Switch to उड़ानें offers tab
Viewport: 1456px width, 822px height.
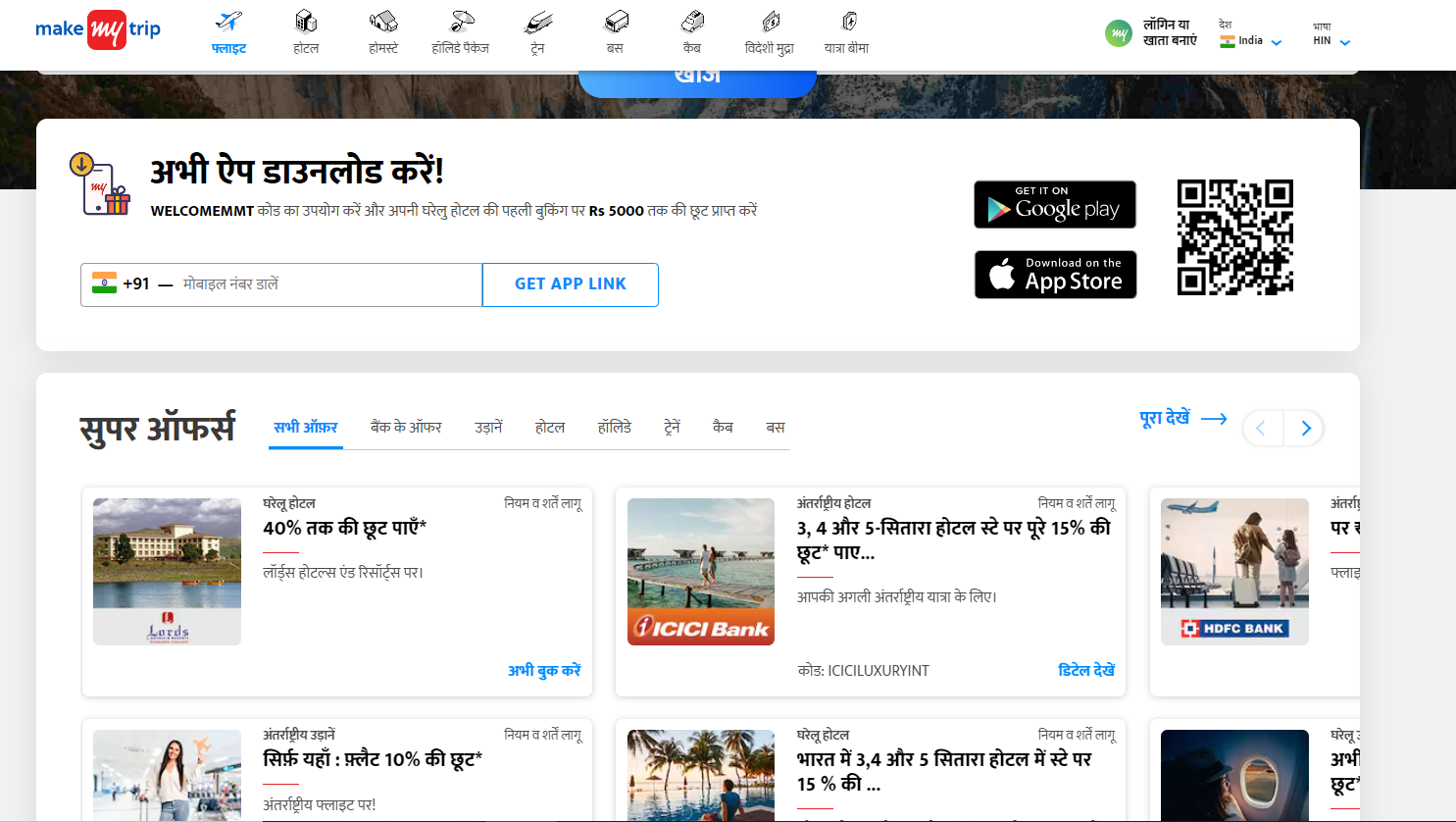[x=488, y=428]
